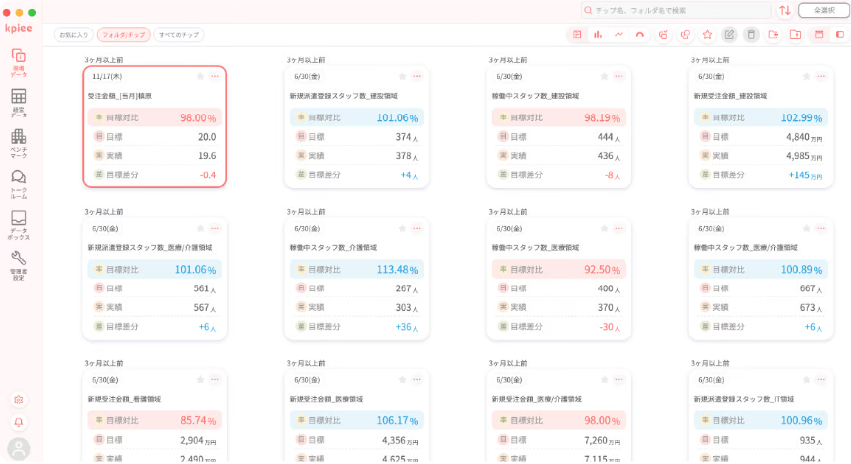Click the 92.50% 目標対比 row
Image resolution: width=851 pixels, height=464 pixels.
[559, 270]
